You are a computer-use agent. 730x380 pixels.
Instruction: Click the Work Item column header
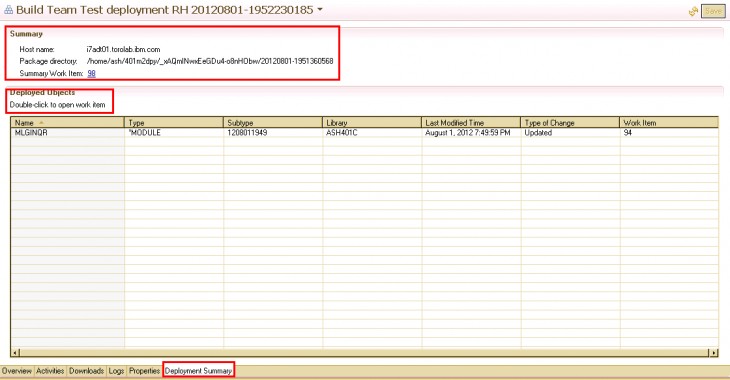coord(669,122)
